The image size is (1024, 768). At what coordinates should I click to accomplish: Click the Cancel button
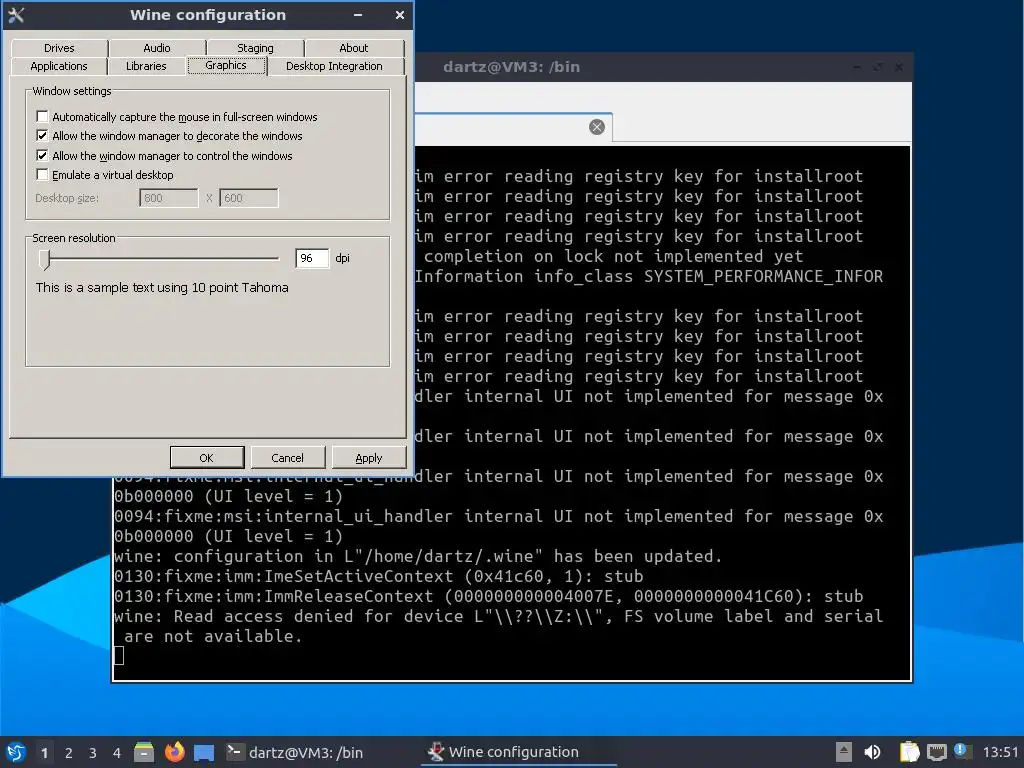tap(287, 458)
